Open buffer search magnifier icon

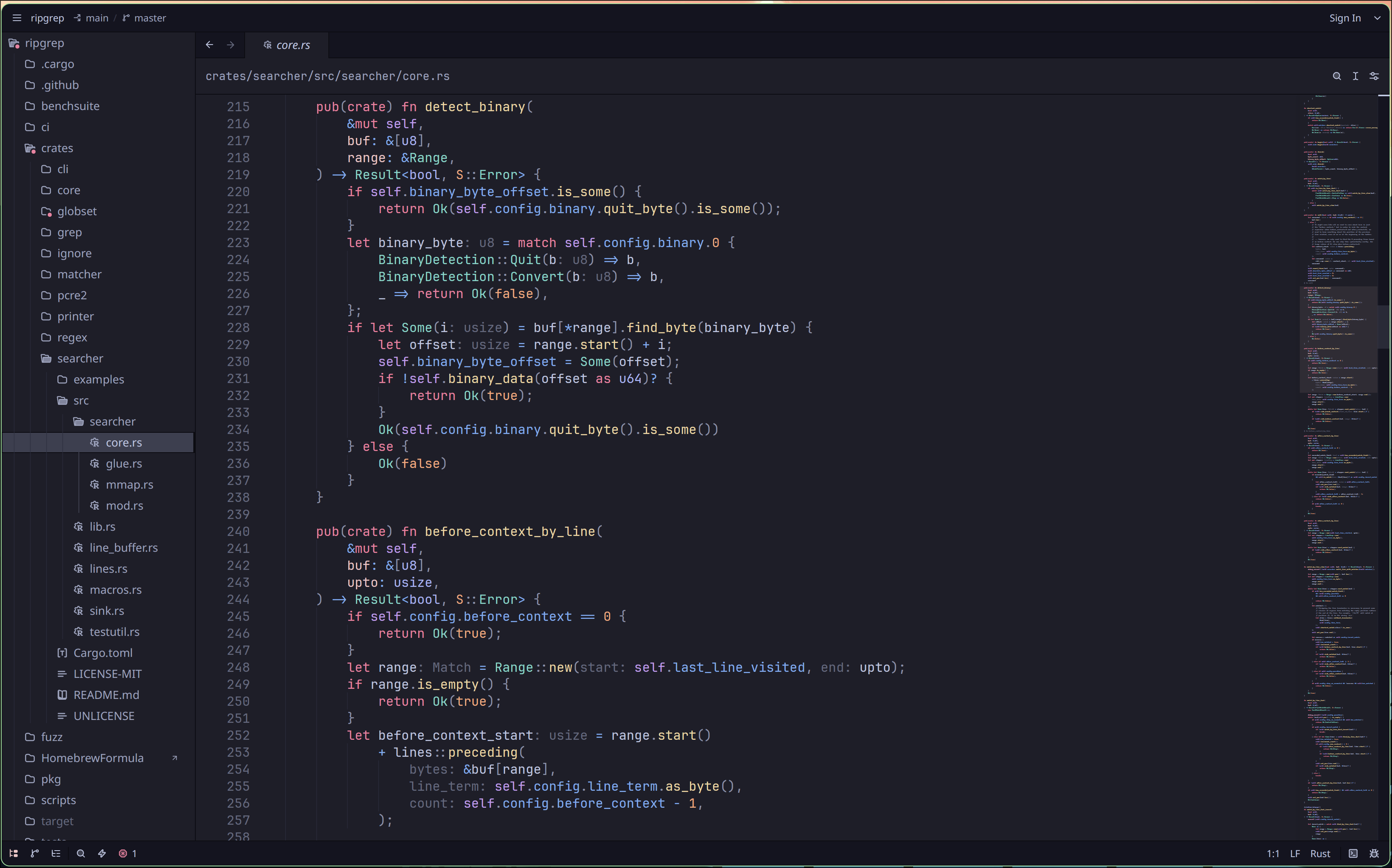(x=1337, y=76)
